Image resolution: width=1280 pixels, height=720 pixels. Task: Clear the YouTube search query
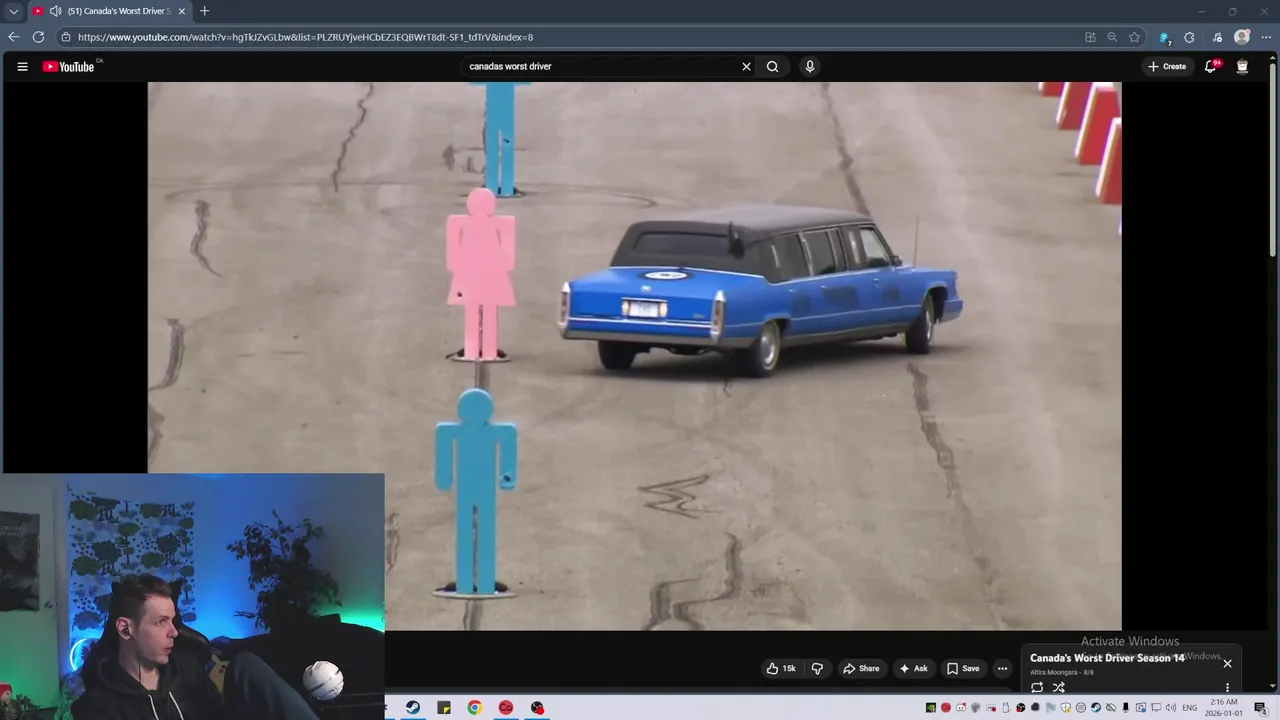tap(746, 67)
